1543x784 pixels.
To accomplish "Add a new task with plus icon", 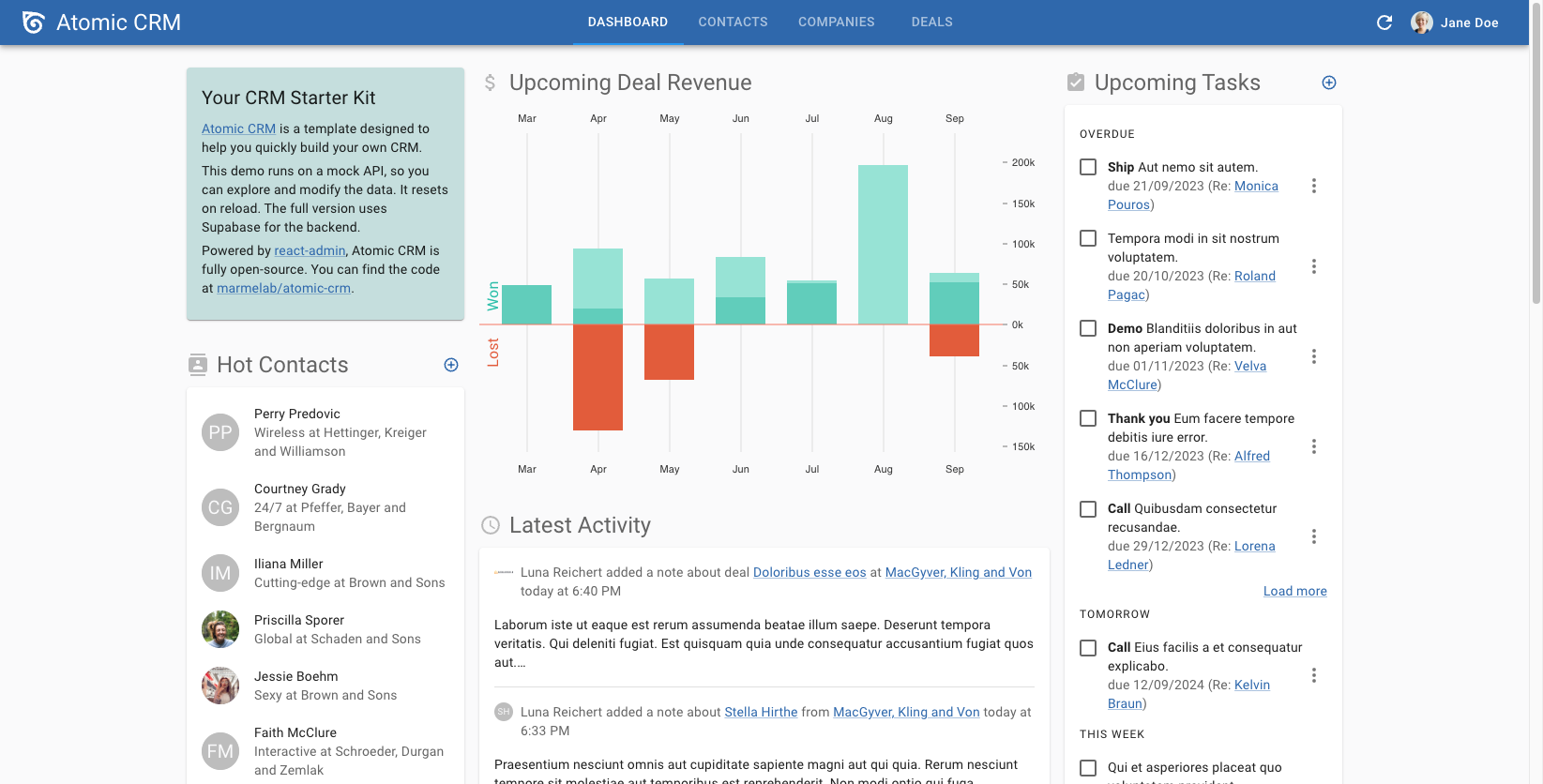I will [x=1328, y=83].
